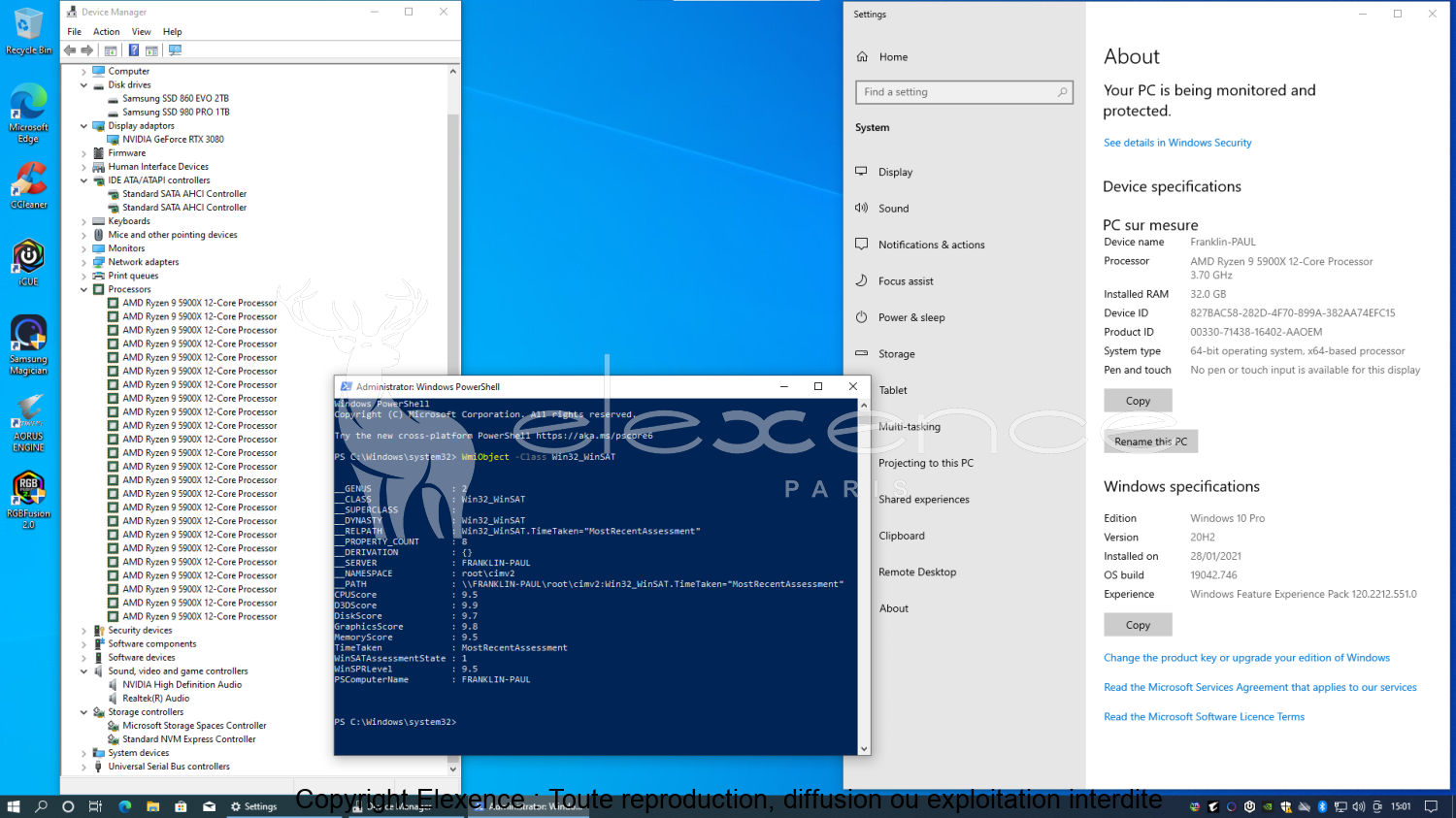Open the Action menu in Device Manager
The height and width of the screenshot is (818, 1456).
[x=107, y=32]
